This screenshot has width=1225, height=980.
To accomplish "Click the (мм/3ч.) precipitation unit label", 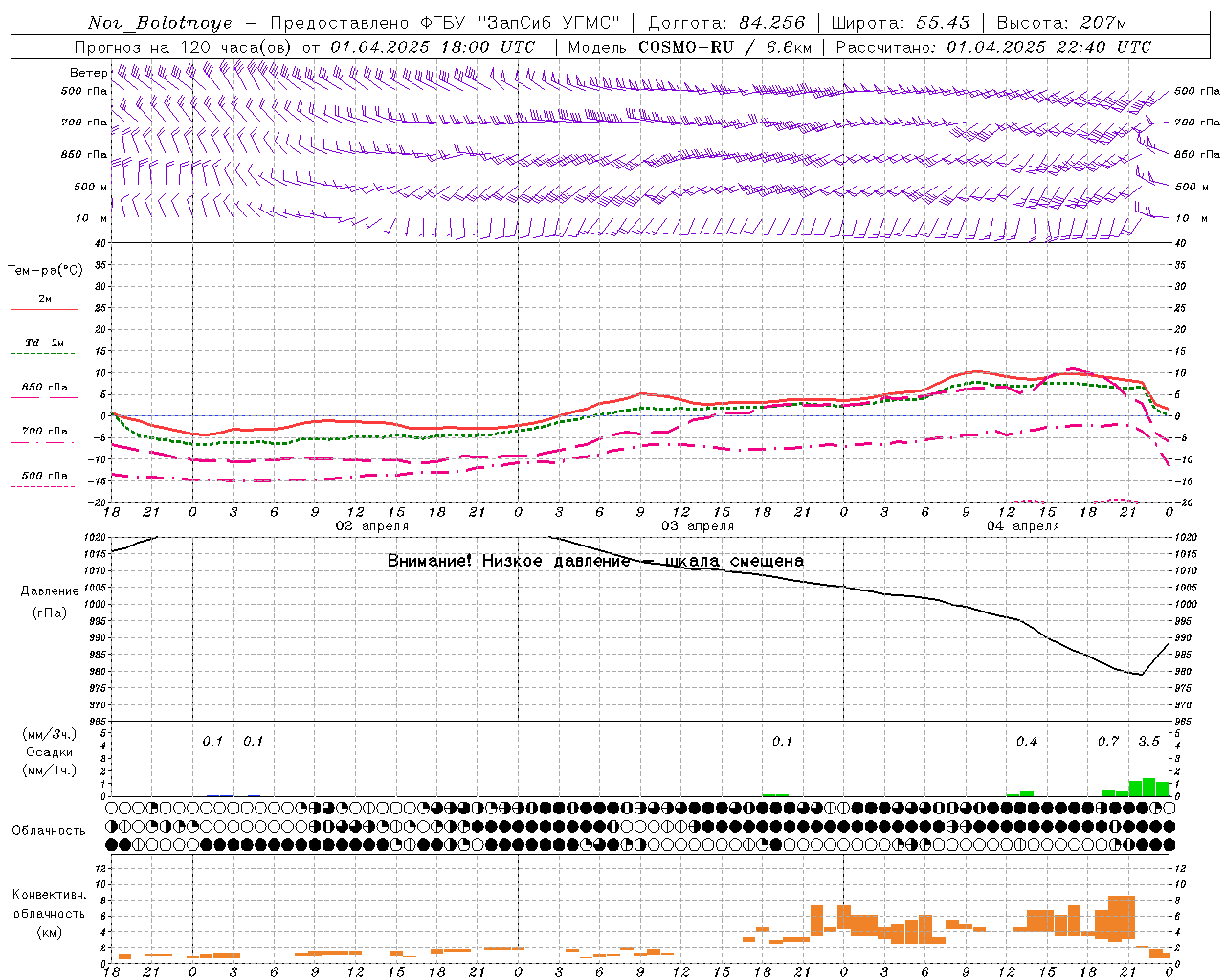I will (x=49, y=734).
